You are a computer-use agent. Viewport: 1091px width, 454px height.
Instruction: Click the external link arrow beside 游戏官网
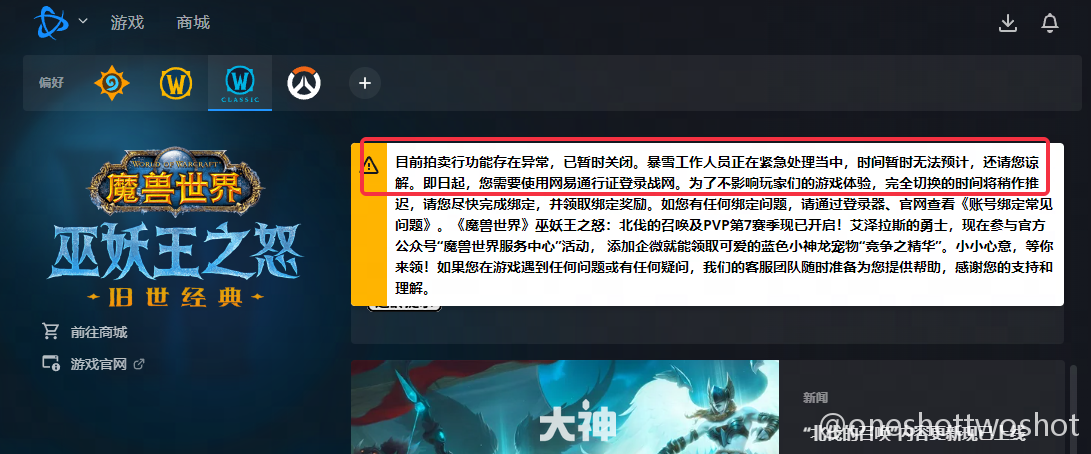[138, 363]
